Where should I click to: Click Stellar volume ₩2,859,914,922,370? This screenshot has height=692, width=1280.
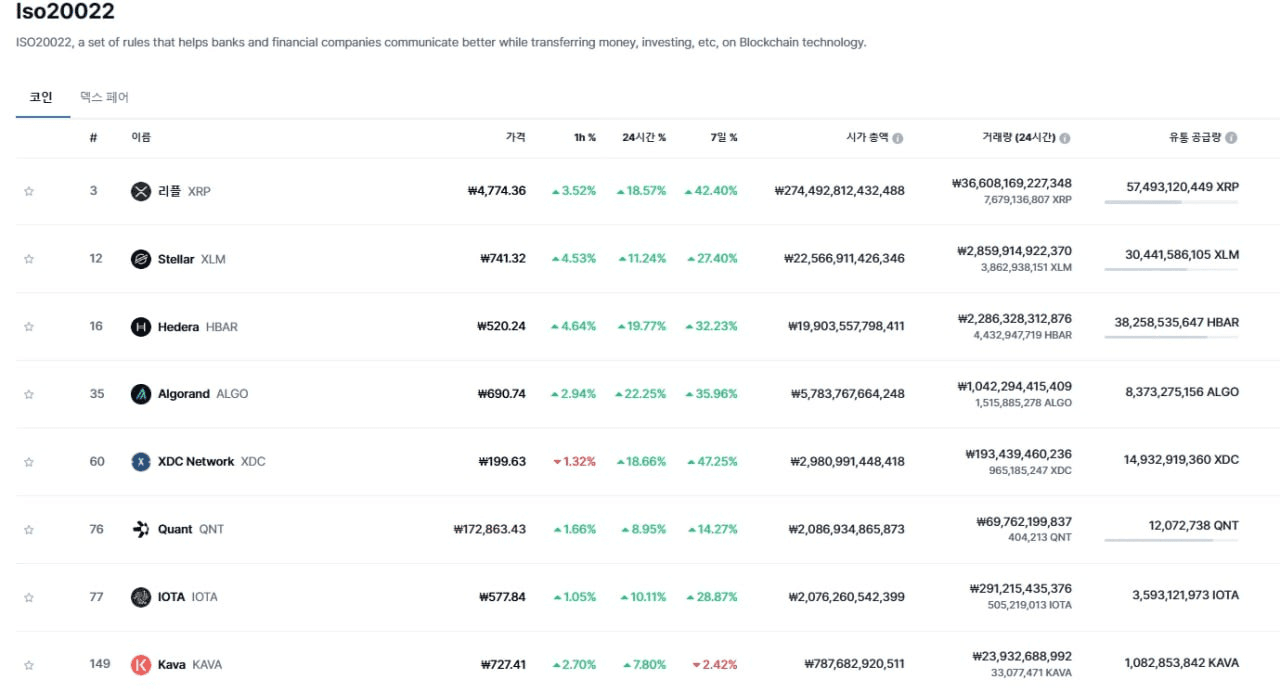tap(1014, 251)
